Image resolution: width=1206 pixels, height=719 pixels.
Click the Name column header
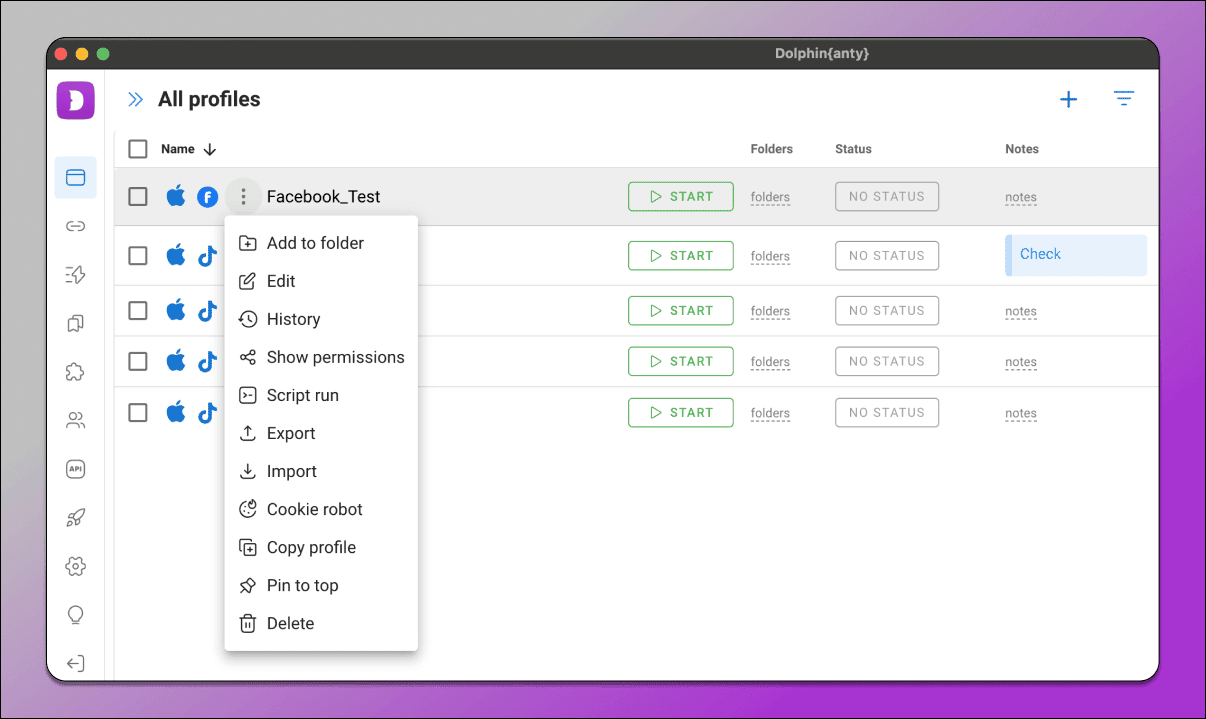tap(178, 149)
